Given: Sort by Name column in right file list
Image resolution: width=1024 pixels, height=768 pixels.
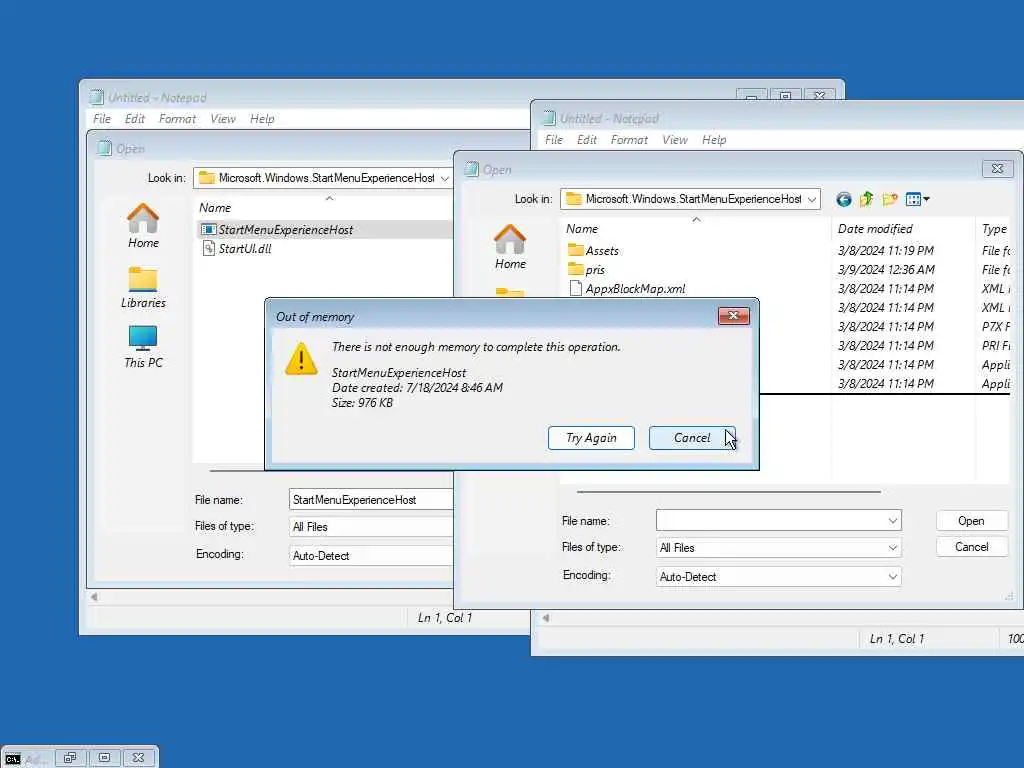Looking at the screenshot, I should coord(696,229).
